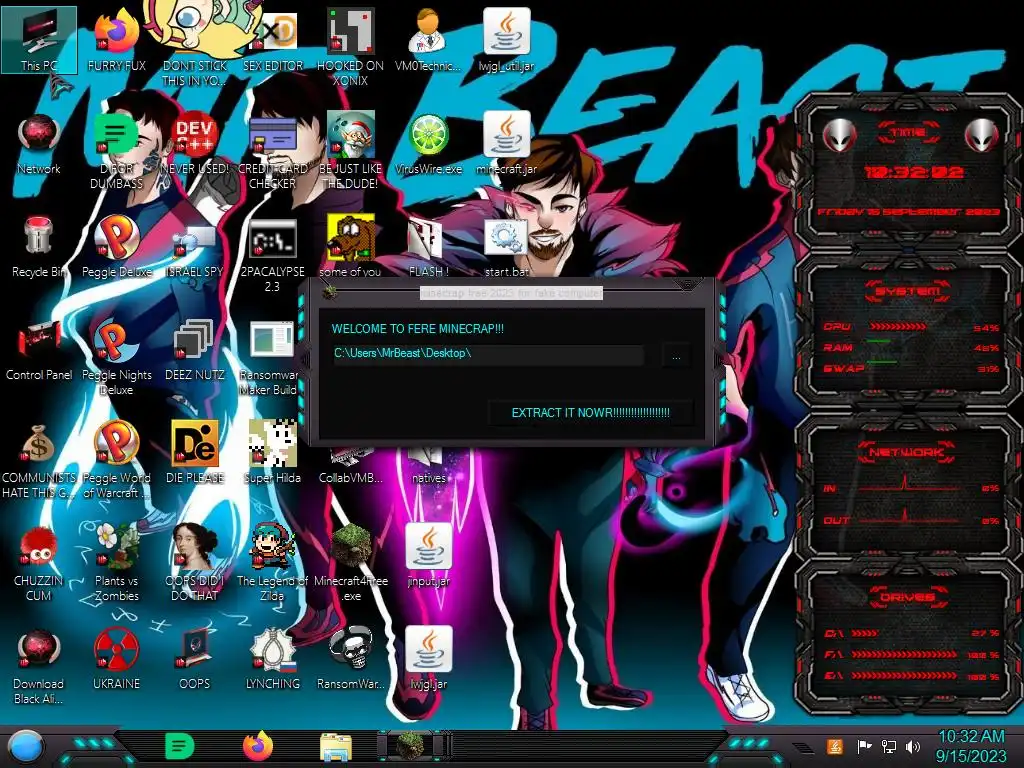Click Action Center flag tray icon

click(864, 746)
